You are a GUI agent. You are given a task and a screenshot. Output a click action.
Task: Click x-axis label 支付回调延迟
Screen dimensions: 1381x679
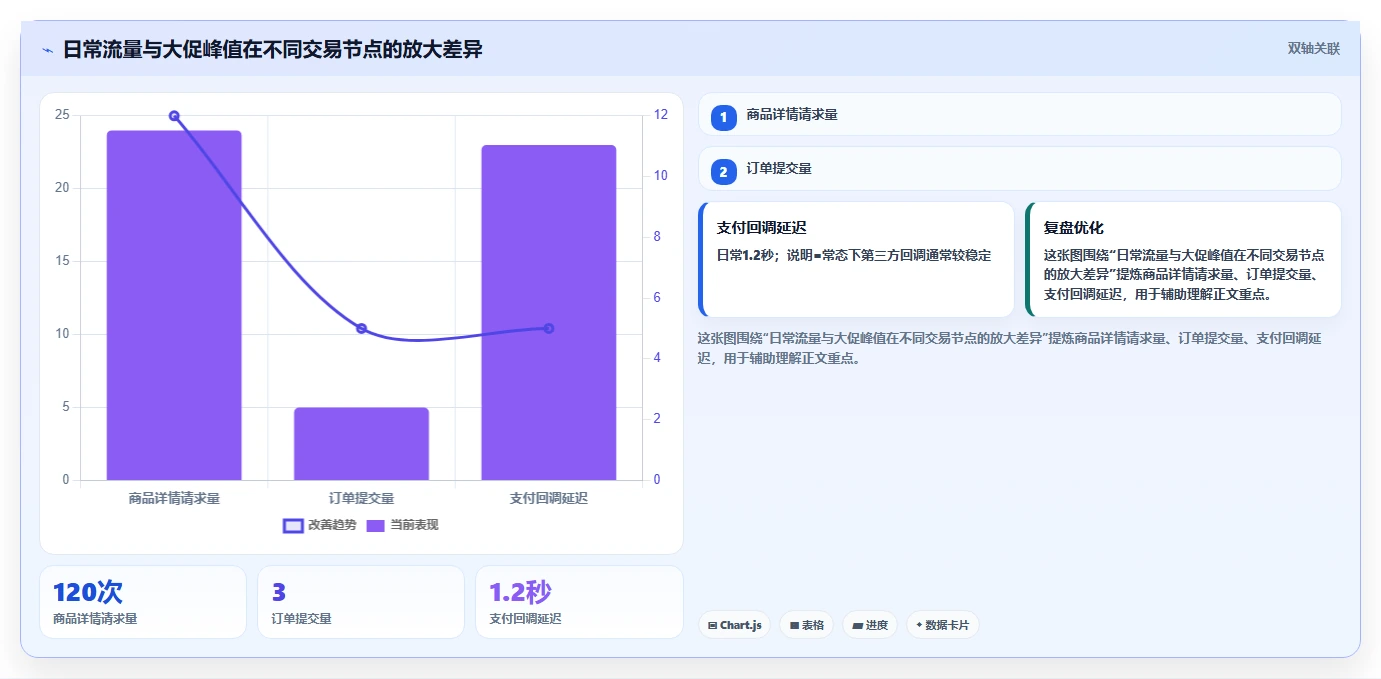point(548,498)
